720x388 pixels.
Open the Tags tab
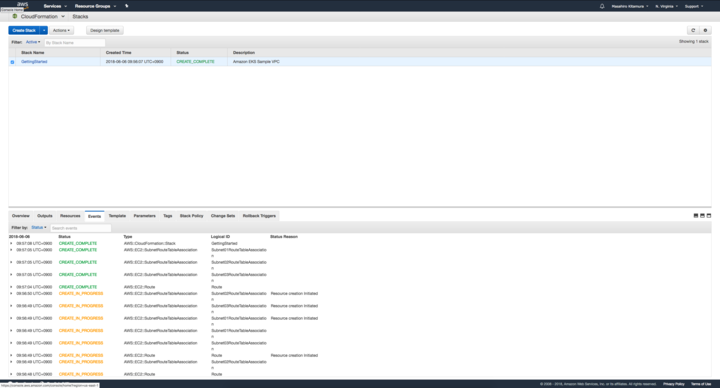[168, 216]
